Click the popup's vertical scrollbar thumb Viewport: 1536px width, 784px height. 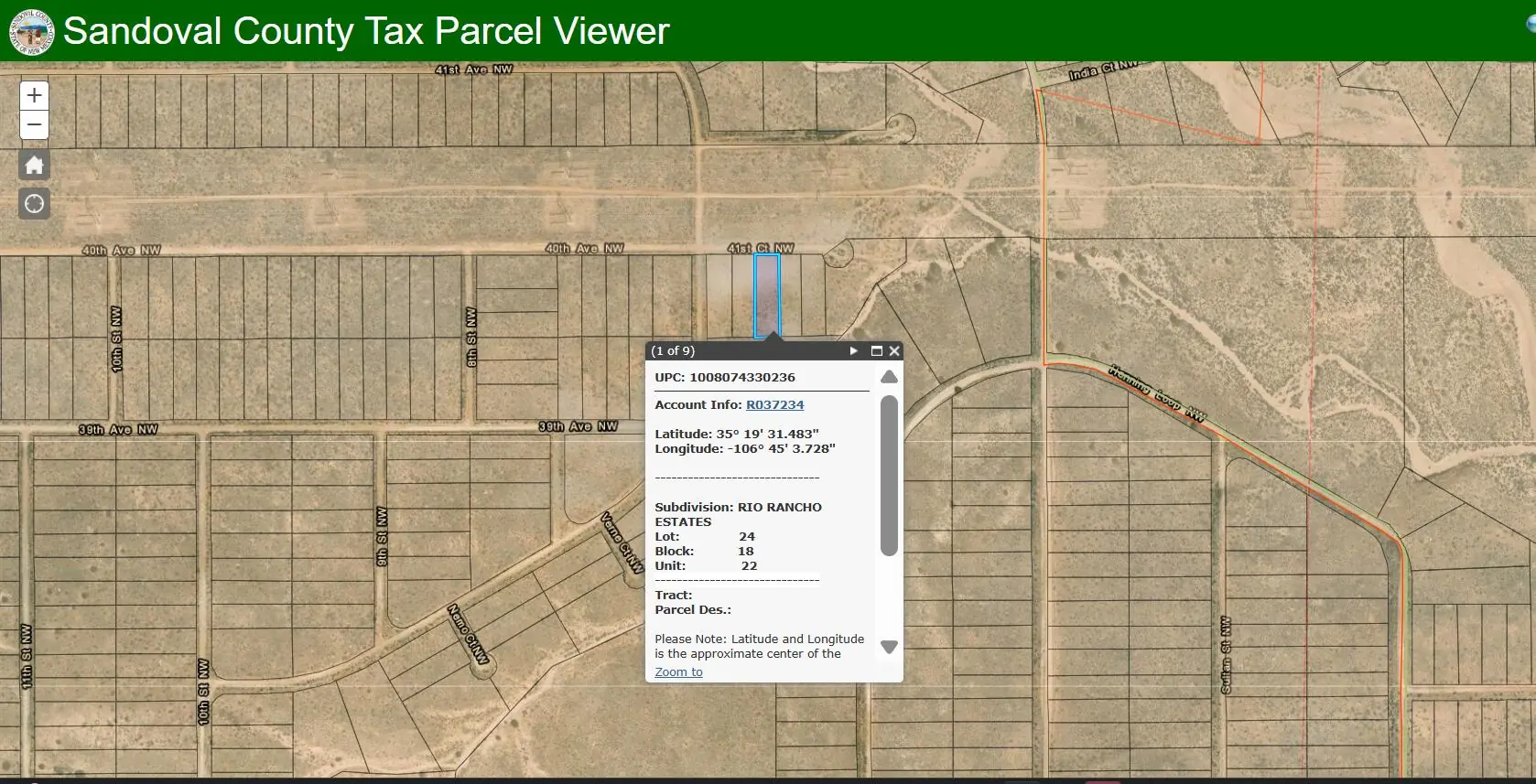888,475
